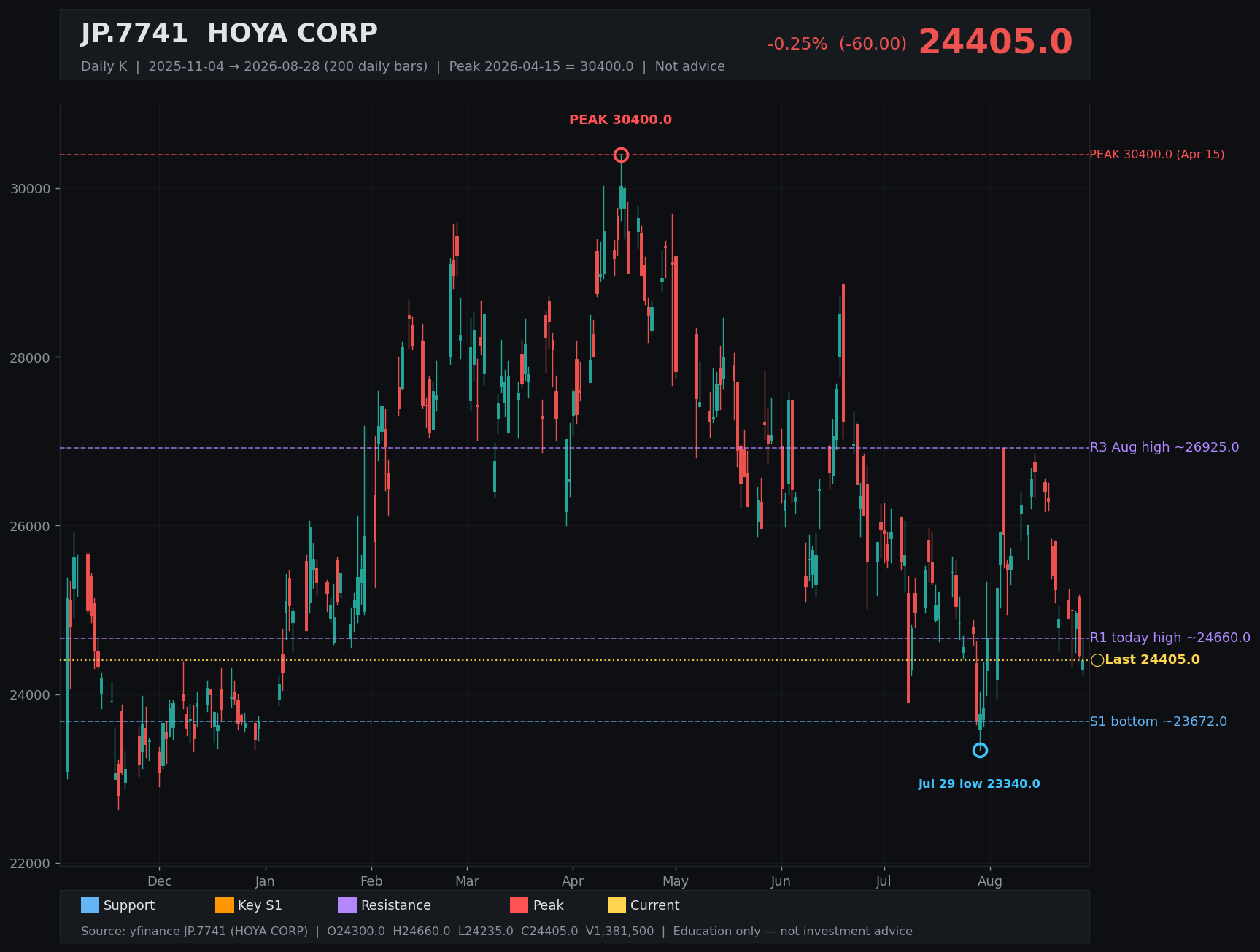Click the Aug month label on x-axis
This screenshot has width=1260, height=952.
click(990, 881)
